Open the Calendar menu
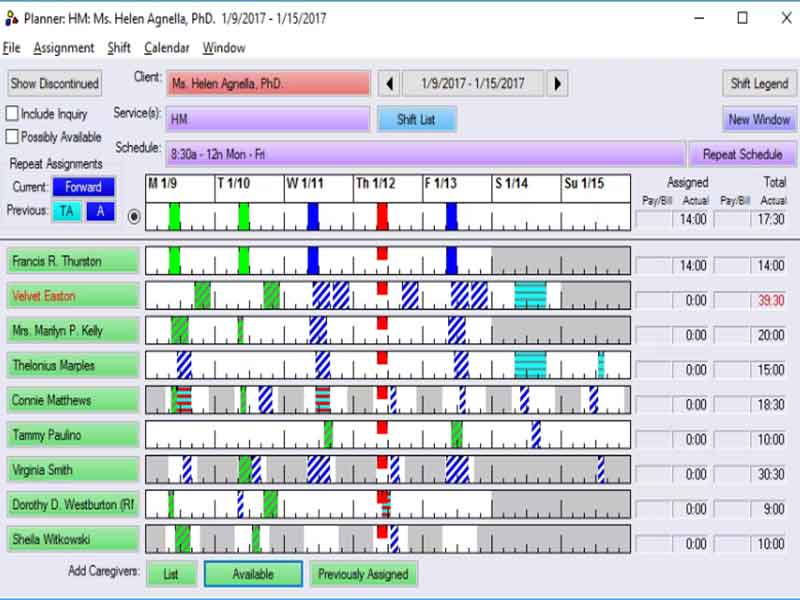The width and height of the screenshot is (800, 600). (x=166, y=48)
